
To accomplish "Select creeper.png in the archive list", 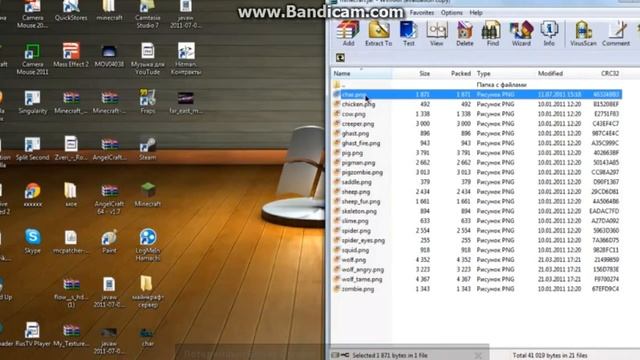I will point(477,124).
